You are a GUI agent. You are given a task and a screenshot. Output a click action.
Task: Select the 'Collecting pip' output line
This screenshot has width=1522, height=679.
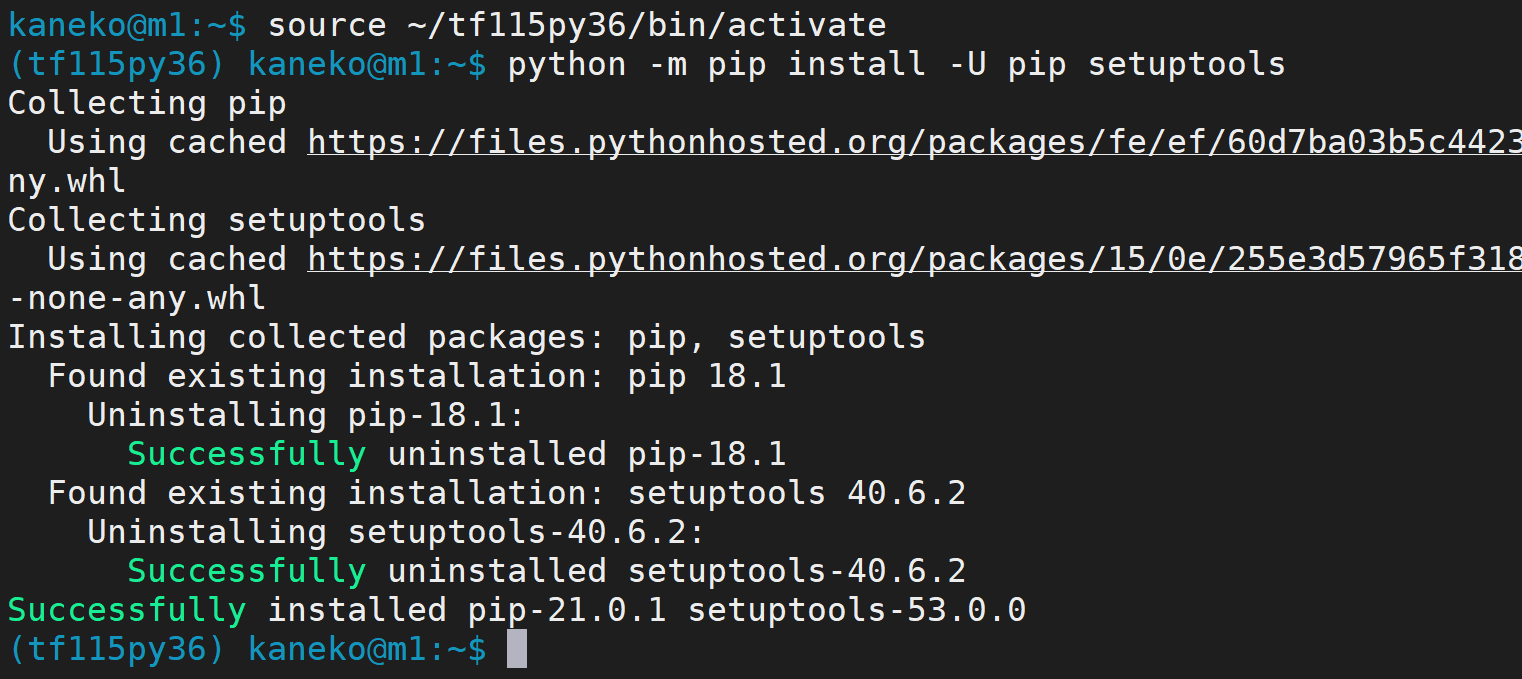147,104
